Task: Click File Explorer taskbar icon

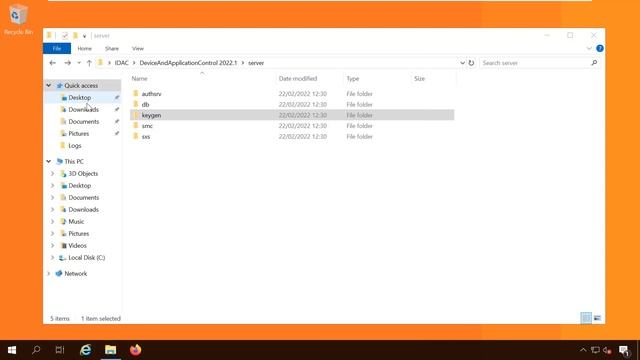Action: 111,350
